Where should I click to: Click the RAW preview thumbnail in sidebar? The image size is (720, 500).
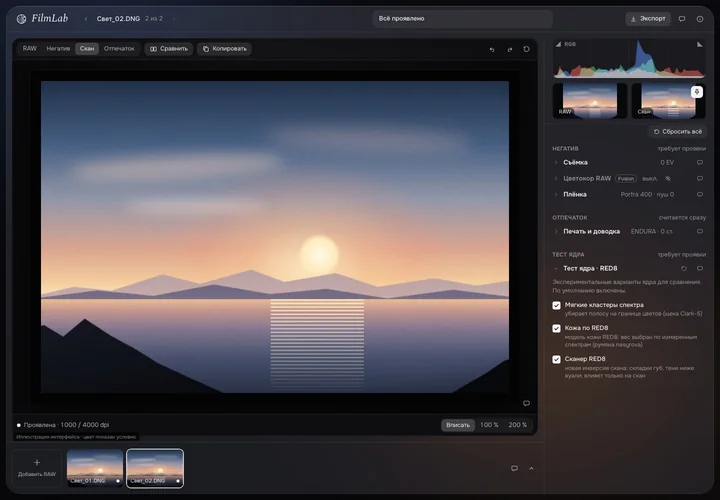590,101
